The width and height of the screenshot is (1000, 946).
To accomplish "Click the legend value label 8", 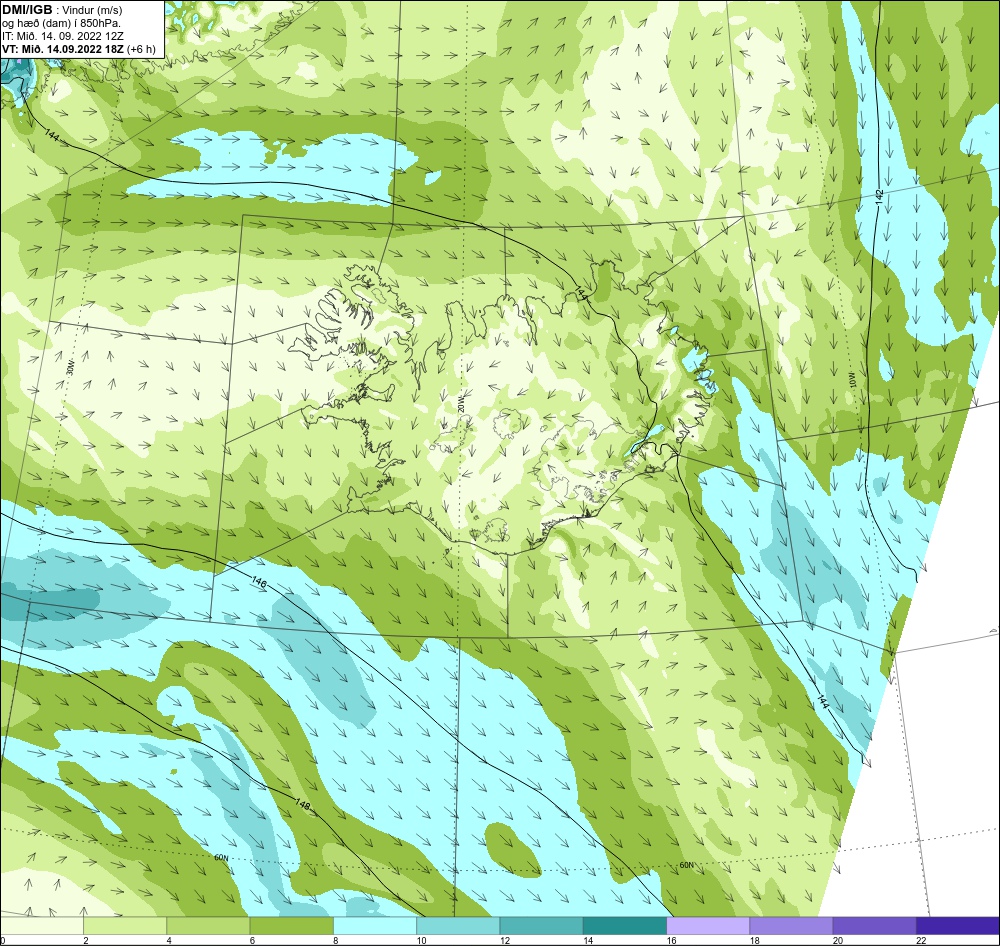I will 335,940.
